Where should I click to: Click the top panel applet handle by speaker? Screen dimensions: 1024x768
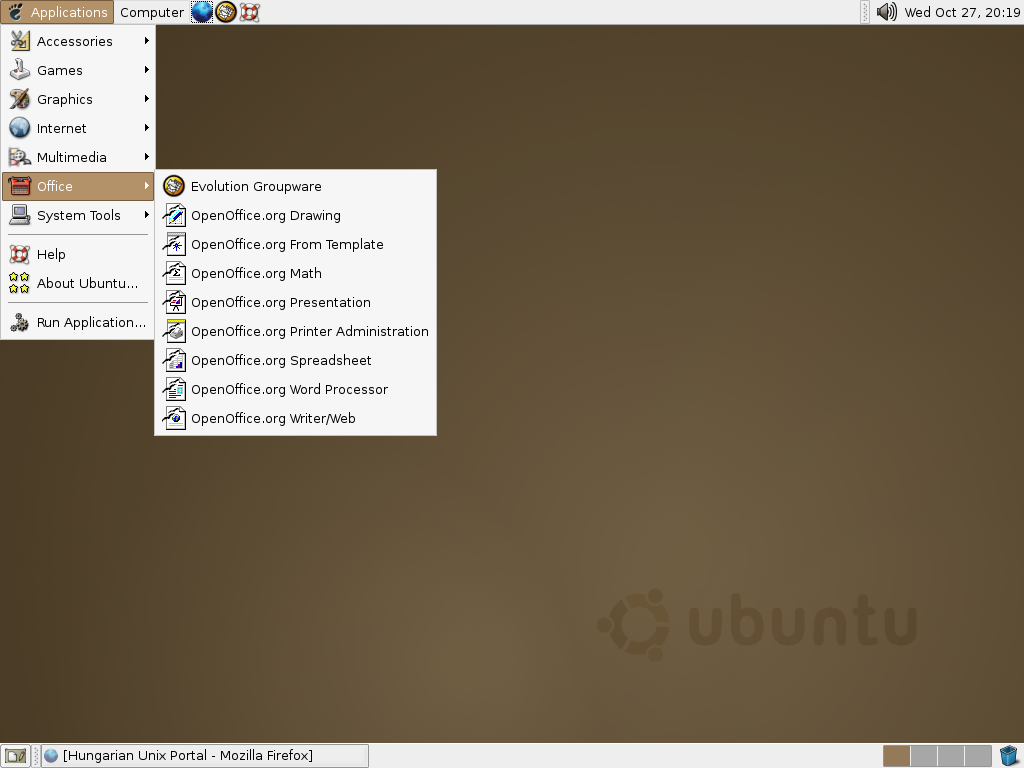[865, 12]
